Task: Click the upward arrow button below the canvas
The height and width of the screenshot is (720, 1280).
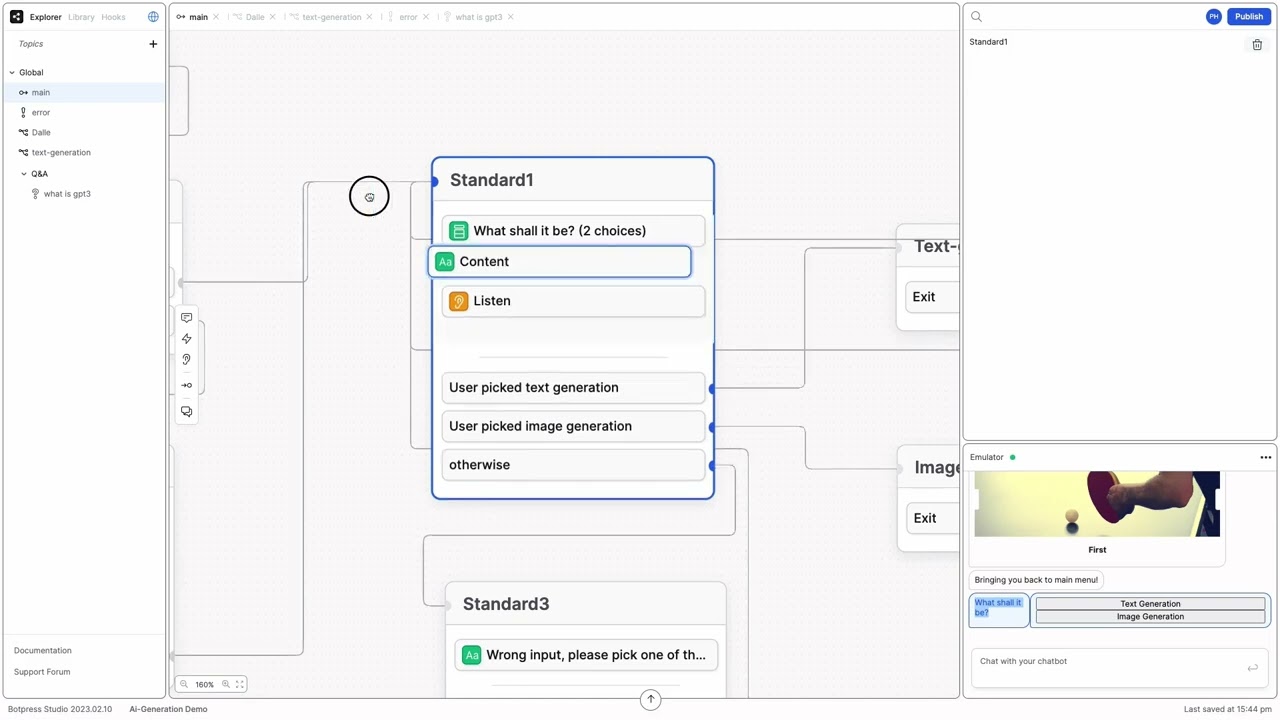Action: [650, 699]
